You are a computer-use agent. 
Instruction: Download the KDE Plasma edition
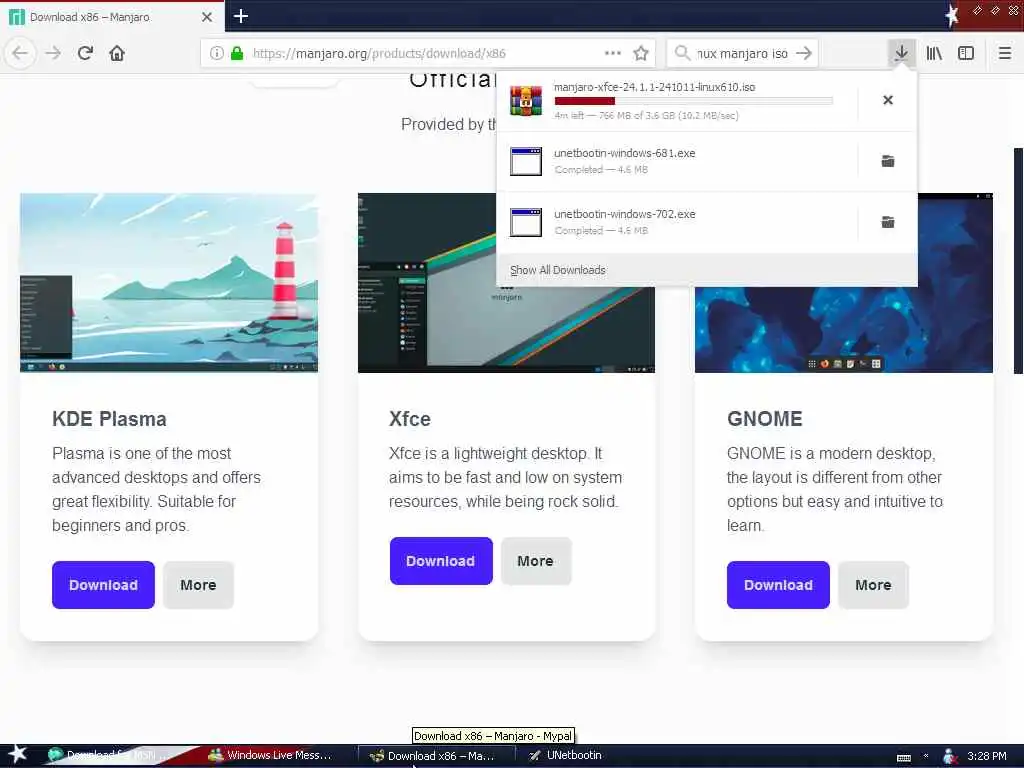tap(103, 584)
